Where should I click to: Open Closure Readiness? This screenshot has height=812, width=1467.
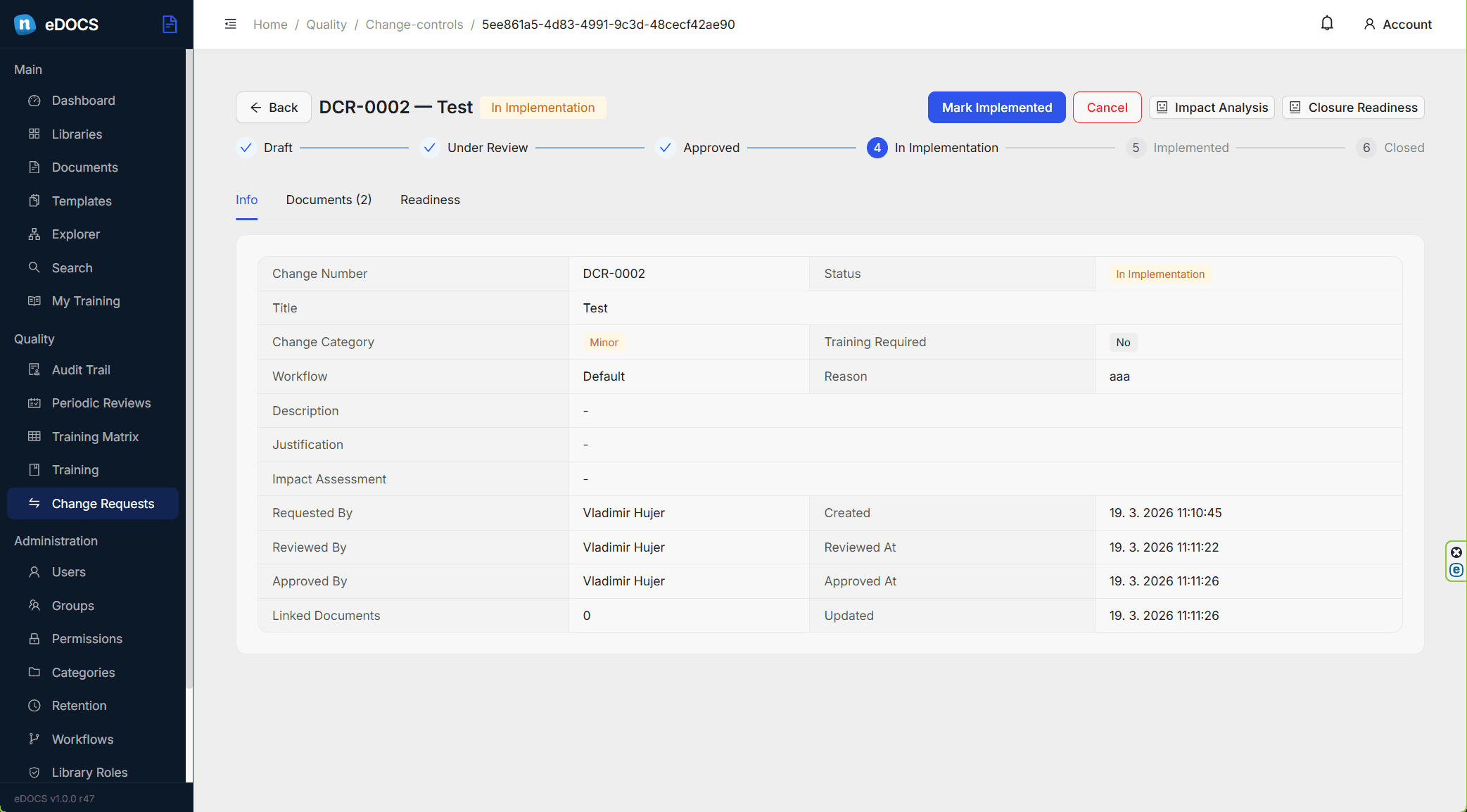(1353, 108)
